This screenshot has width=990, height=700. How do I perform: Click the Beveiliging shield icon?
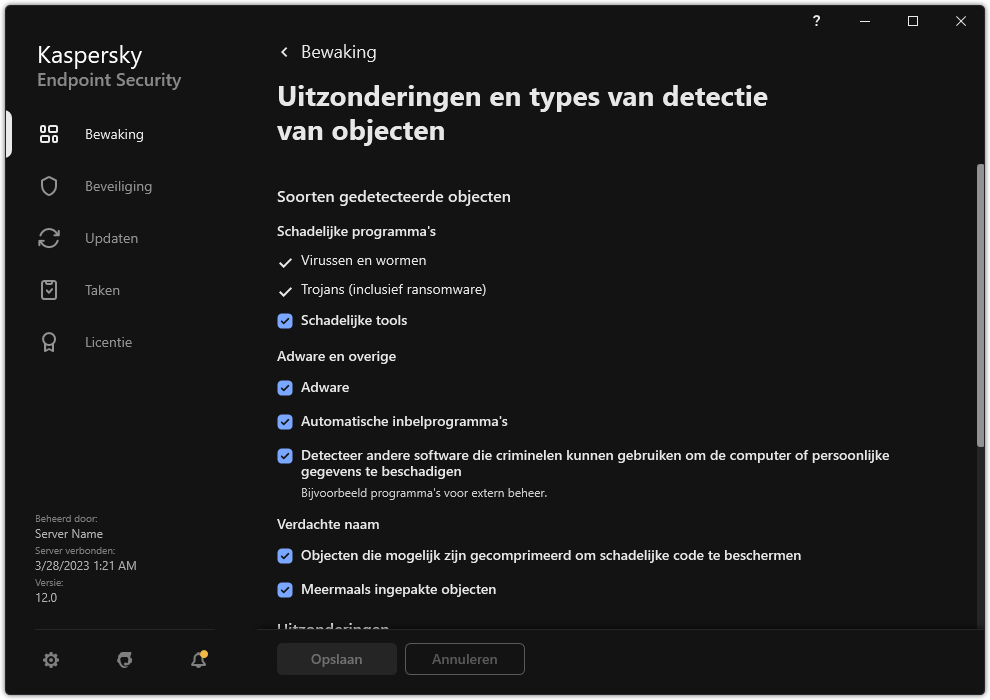(x=48, y=185)
